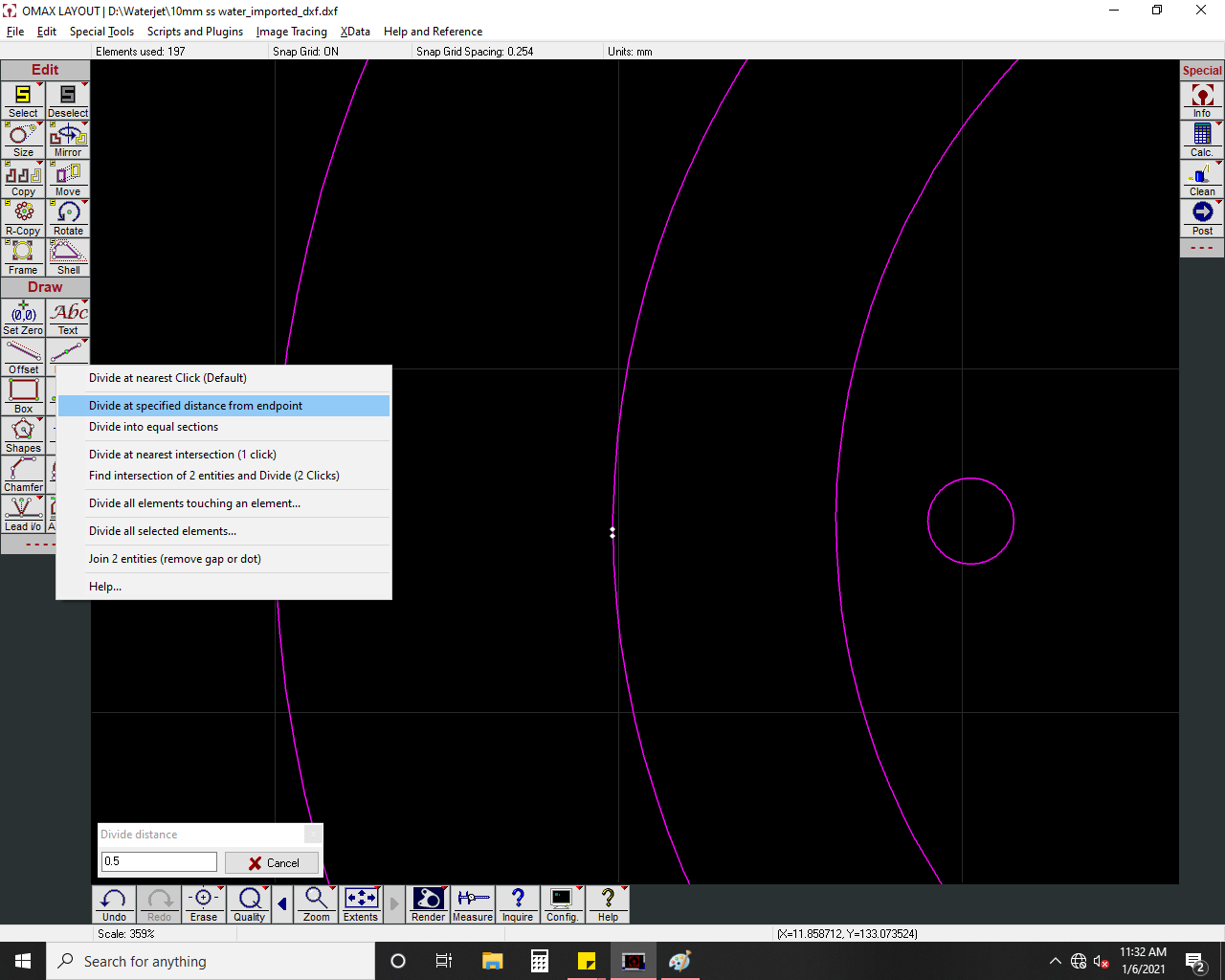Screen dimensions: 1225x980
Task: Open File Explorer from the taskbar
Action: [x=493, y=961]
